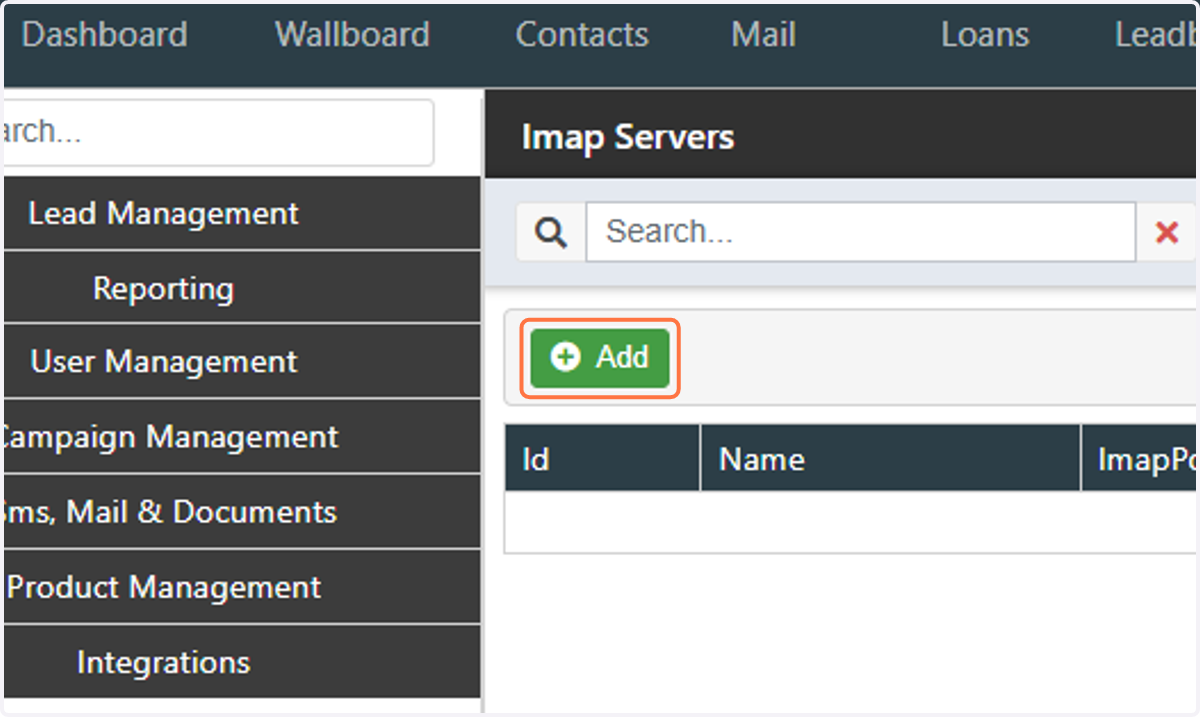This screenshot has width=1200, height=717.
Task: Open the Dashboard tab
Action: pos(104,35)
